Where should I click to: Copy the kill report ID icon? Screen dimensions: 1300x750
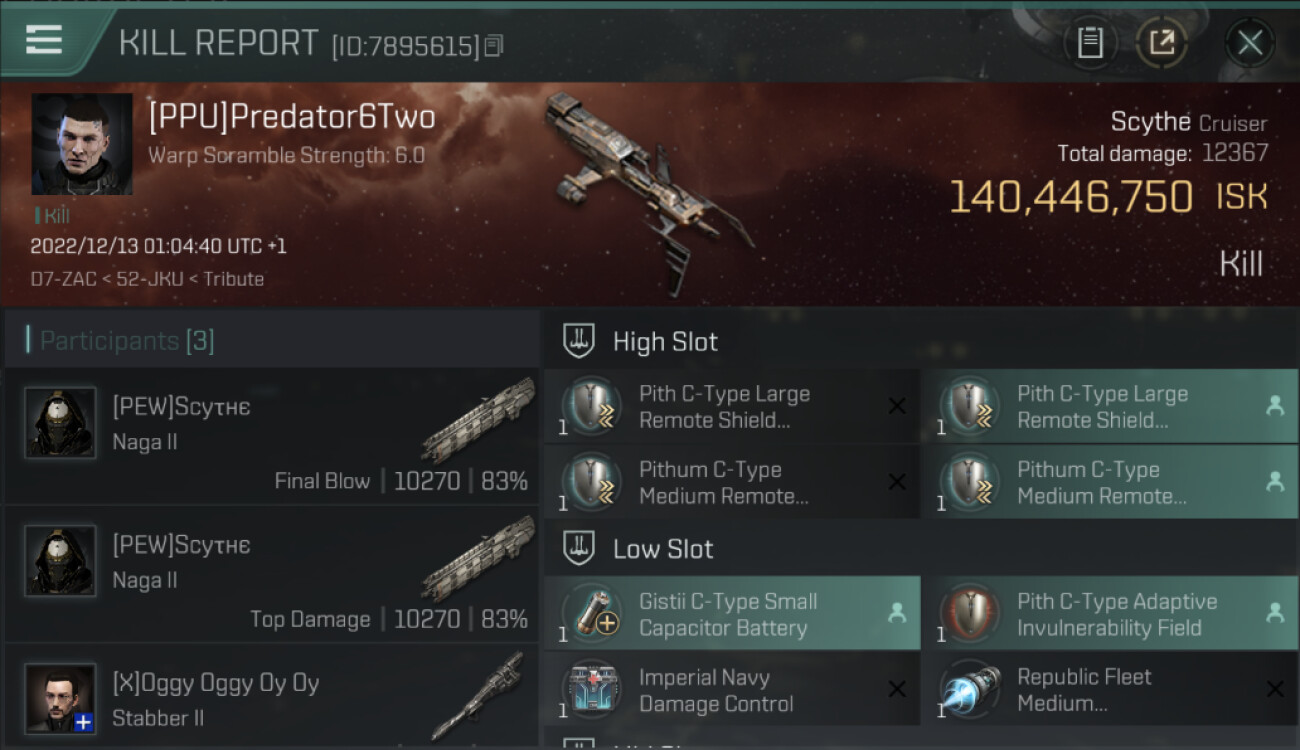(494, 45)
